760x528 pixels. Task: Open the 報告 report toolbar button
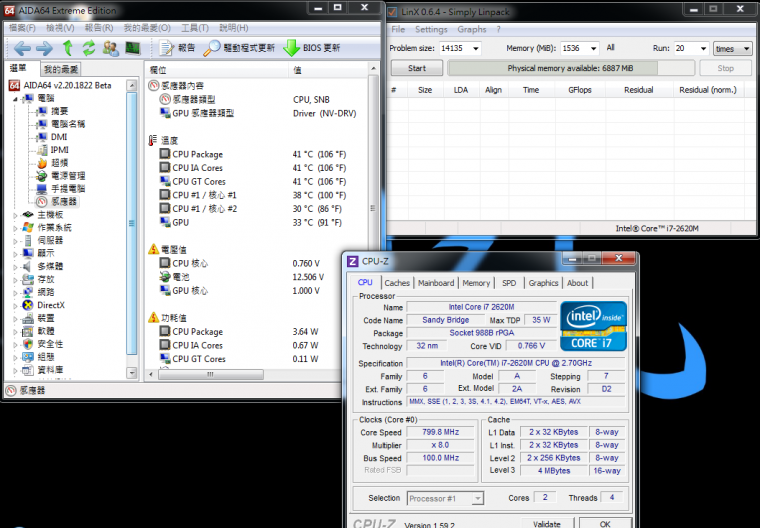(x=177, y=48)
